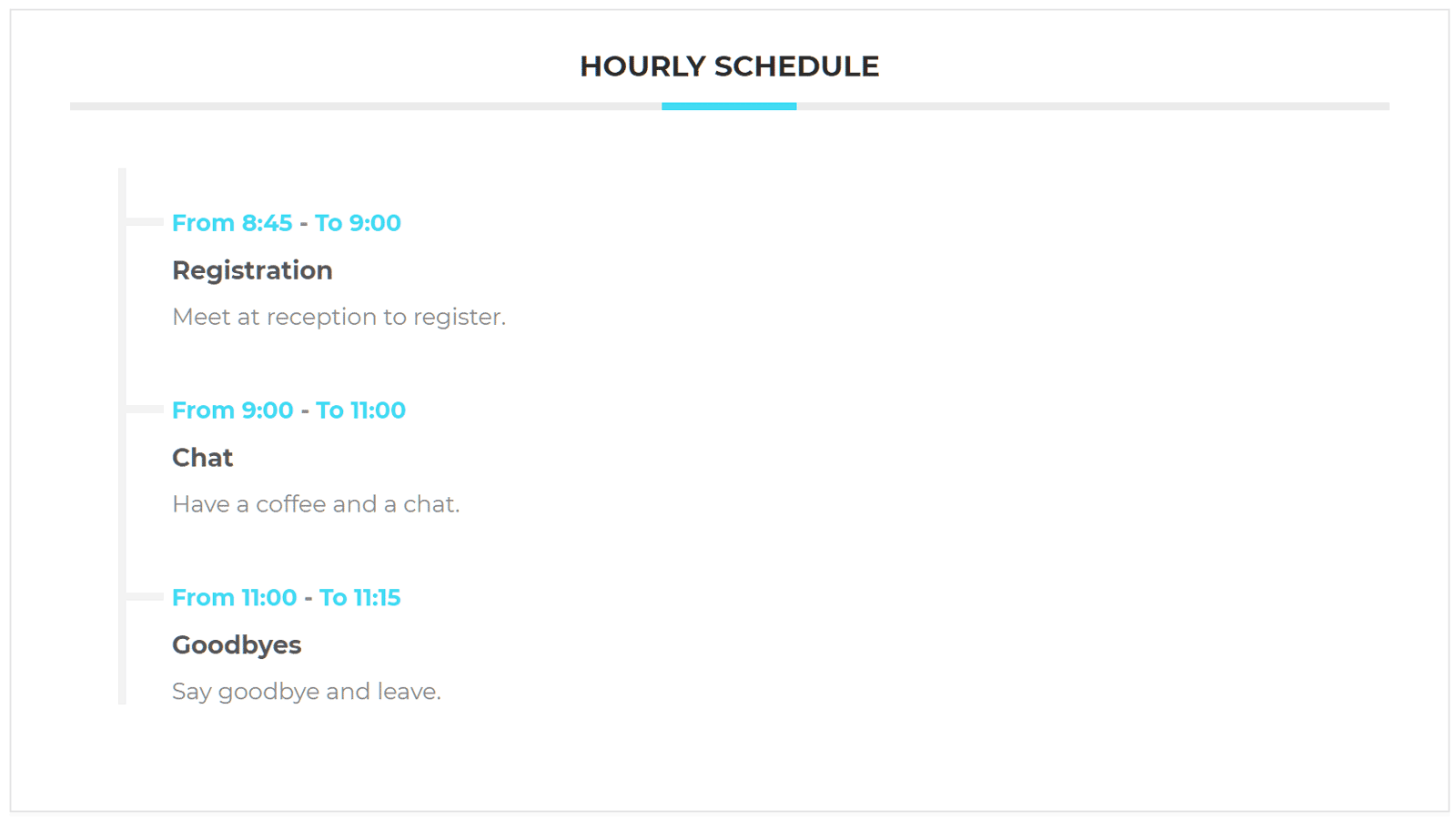Click the "From 11:00" start time
Image resolution: width=1456 pixels, height=821 pixels.
(235, 598)
